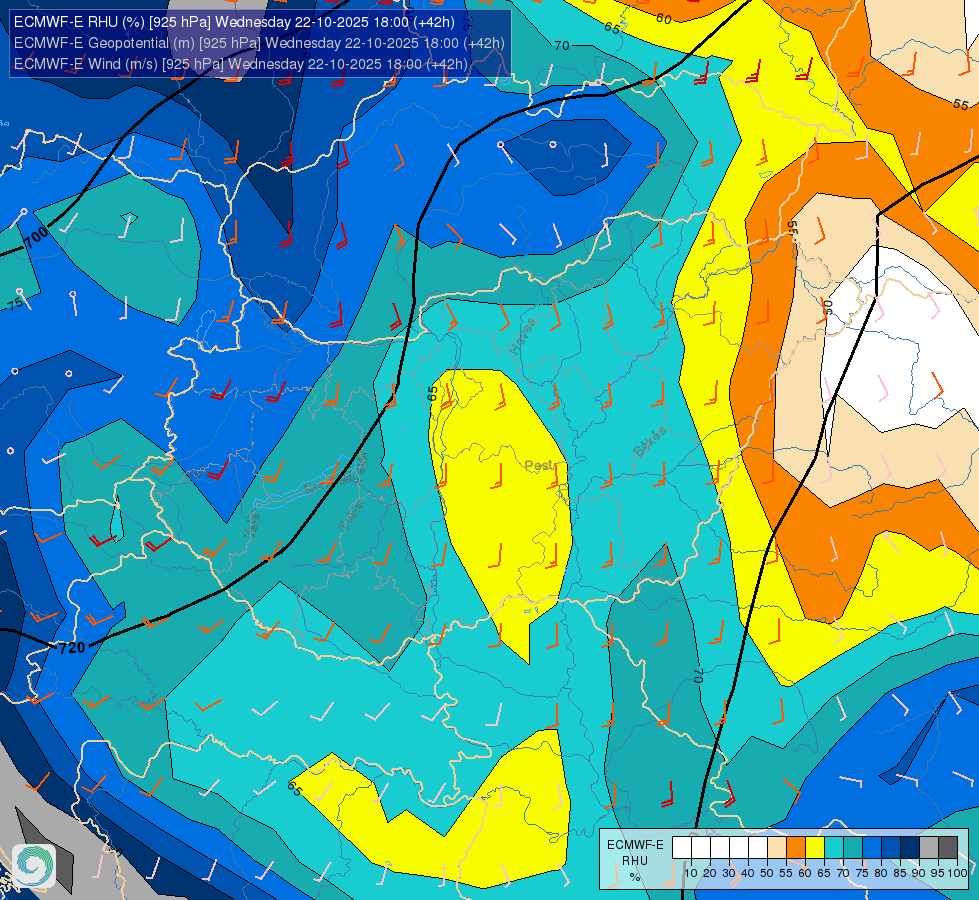
Task: Click the '700' geopotential contour label
Action: [36, 237]
